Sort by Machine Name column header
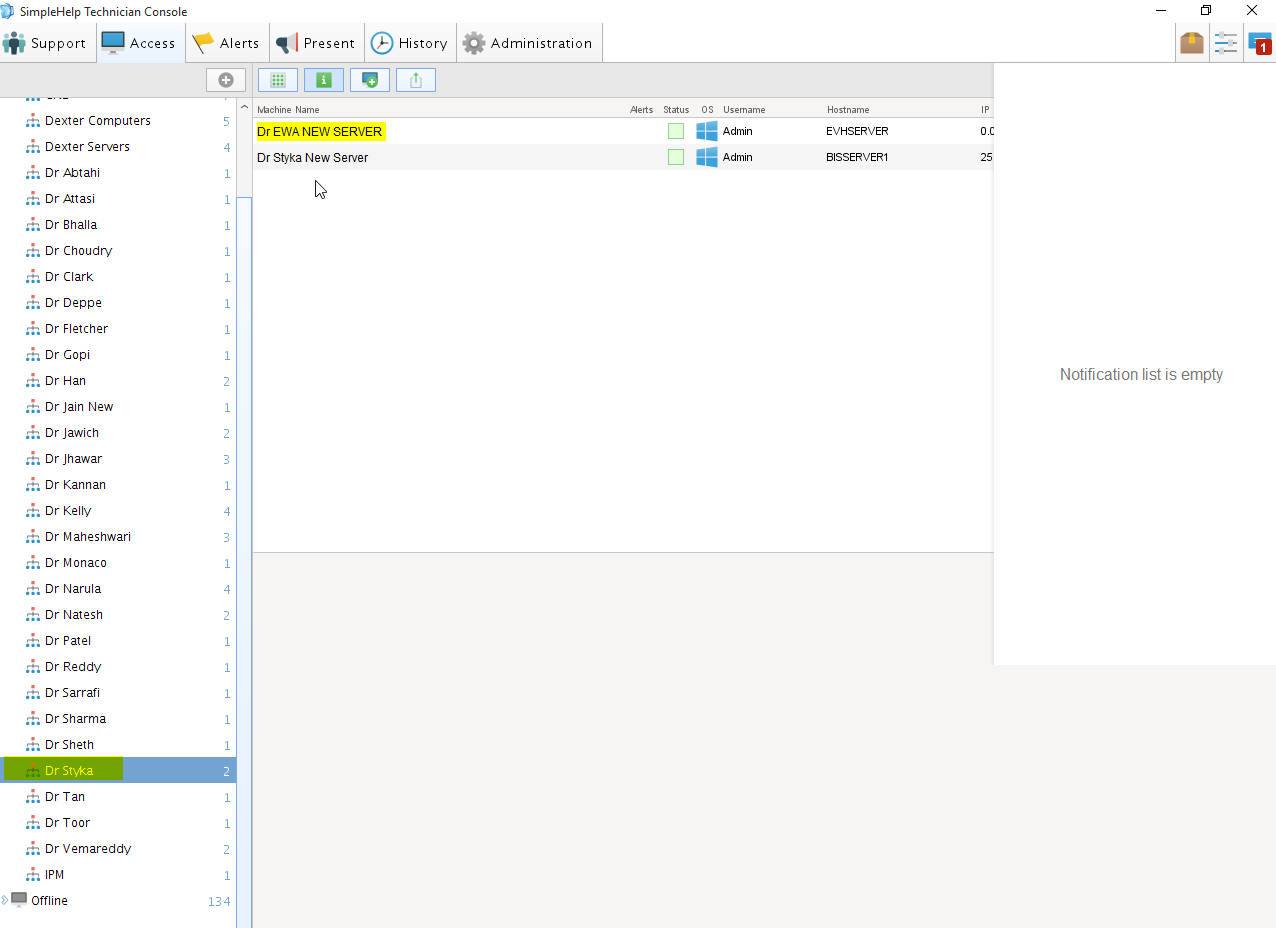This screenshot has width=1276, height=928. pos(288,109)
